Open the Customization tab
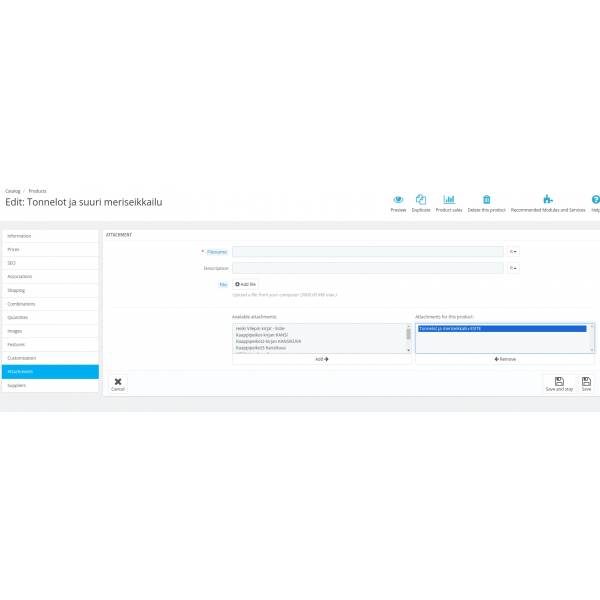600x600 pixels. tap(50, 358)
